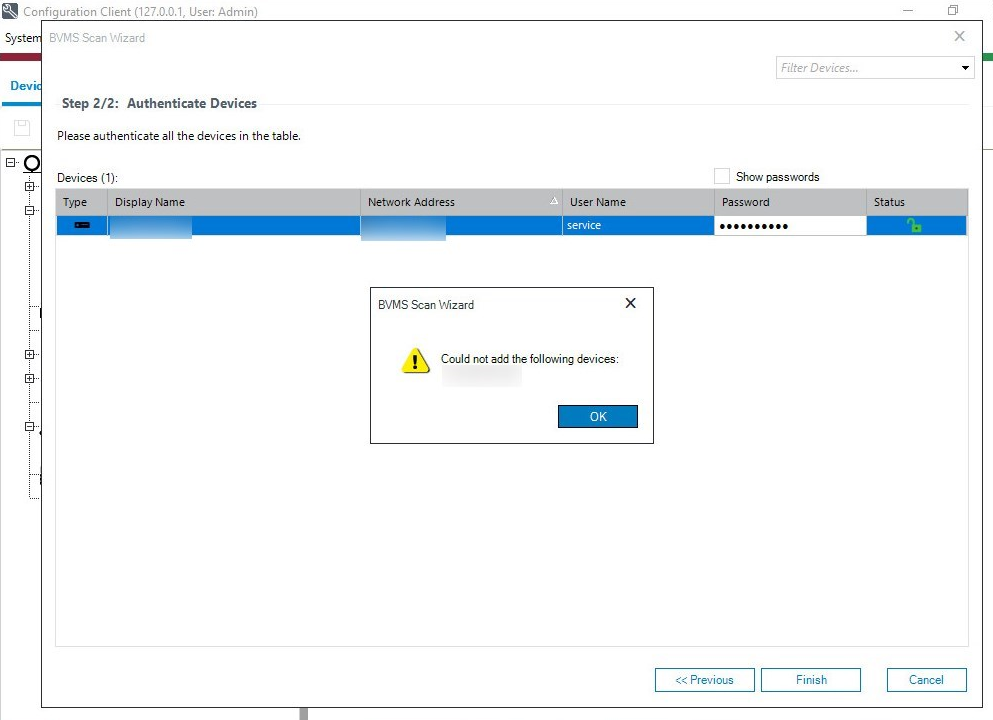Image resolution: width=993 pixels, height=720 pixels.
Task: Click the password field of the device row
Action: click(x=790, y=225)
